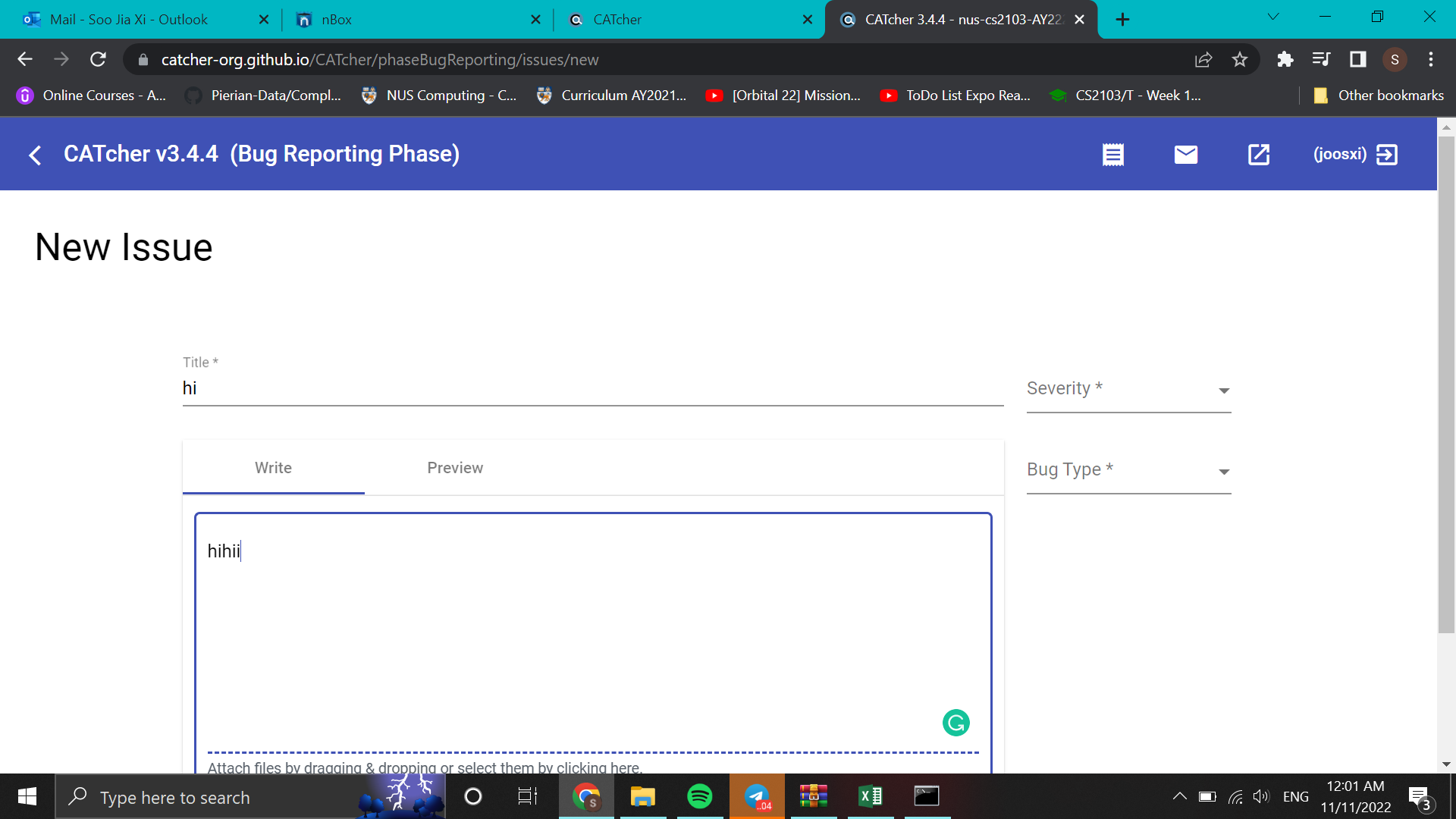Click the mail envelope icon in header

[1185, 155]
